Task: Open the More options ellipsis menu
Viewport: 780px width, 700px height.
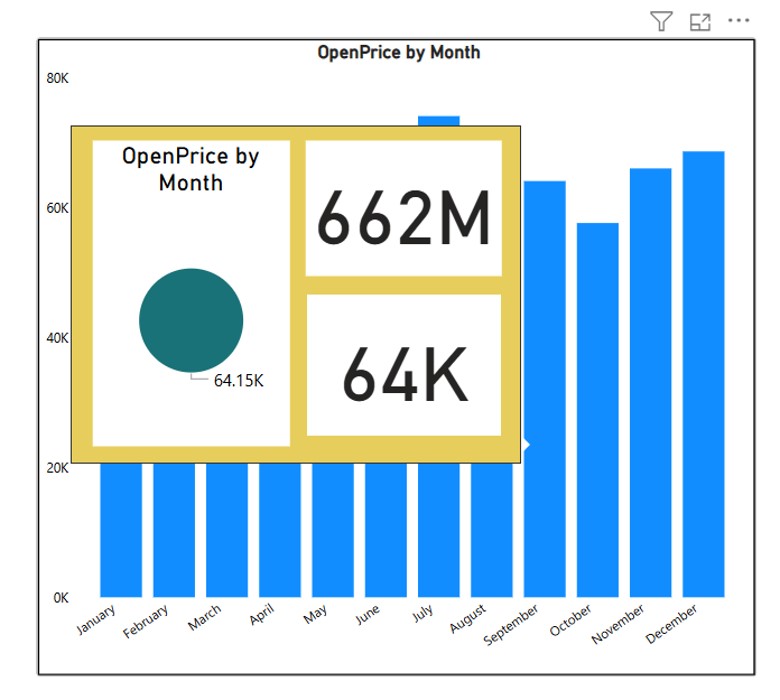Action: pyautogui.click(x=738, y=21)
